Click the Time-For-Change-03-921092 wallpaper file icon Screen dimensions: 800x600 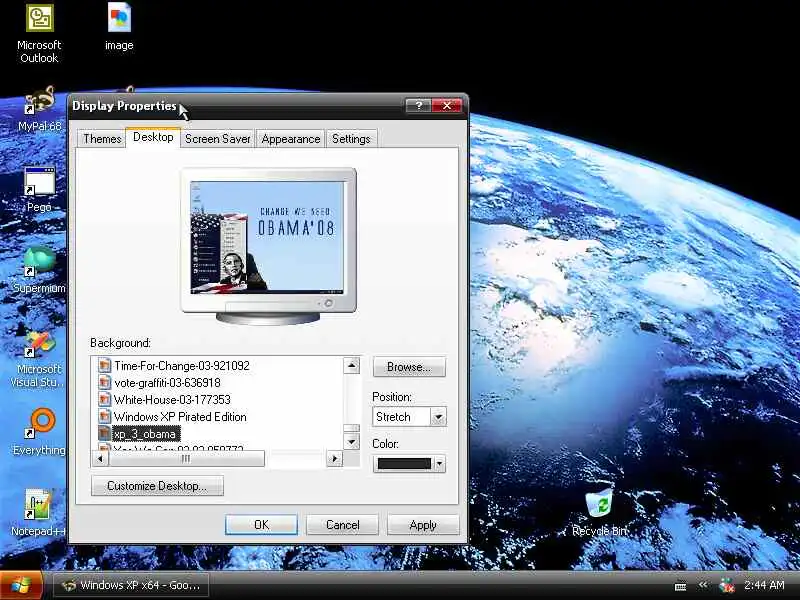point(105,365)
